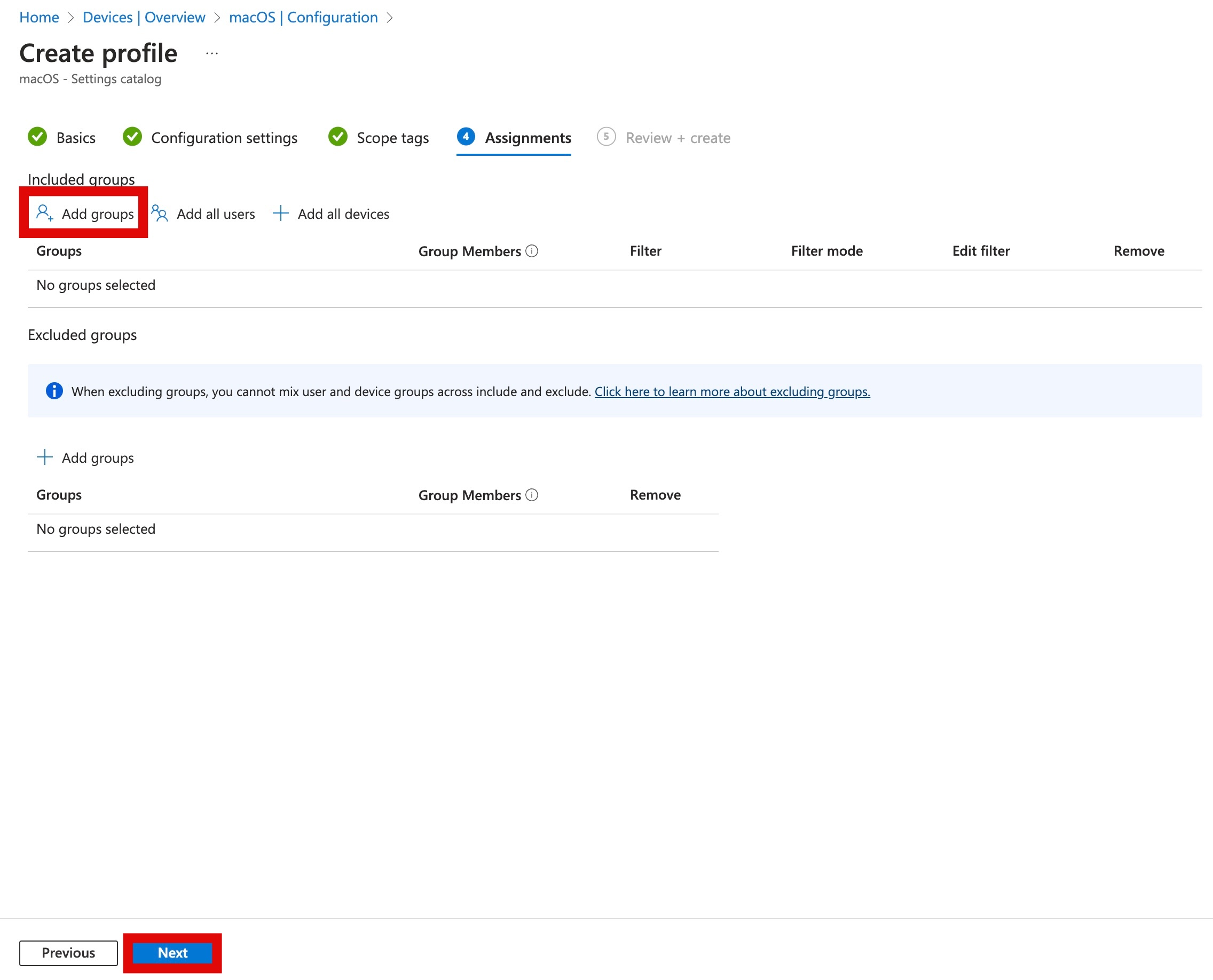Click the green checkmark for Configuration settings step
Screen dimensions: 1213x980
pyautogui.click(x=132, y=137)
